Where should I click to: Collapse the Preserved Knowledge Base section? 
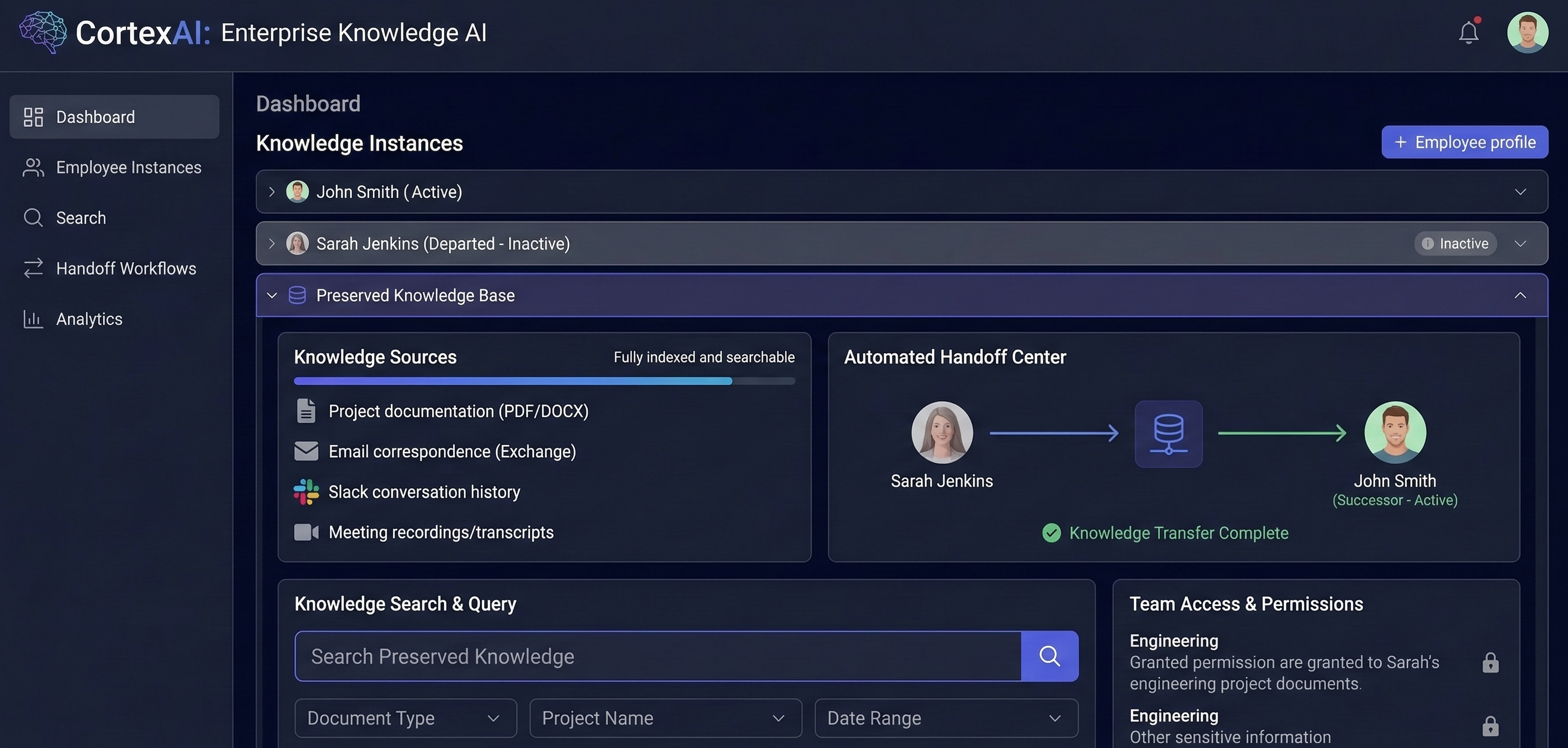pos(1521,295)
